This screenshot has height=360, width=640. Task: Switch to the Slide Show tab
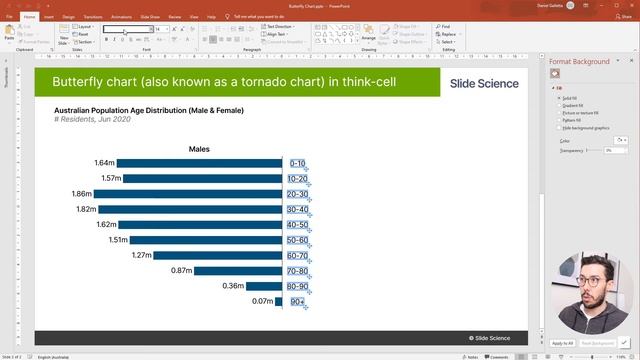click(150, 17)
